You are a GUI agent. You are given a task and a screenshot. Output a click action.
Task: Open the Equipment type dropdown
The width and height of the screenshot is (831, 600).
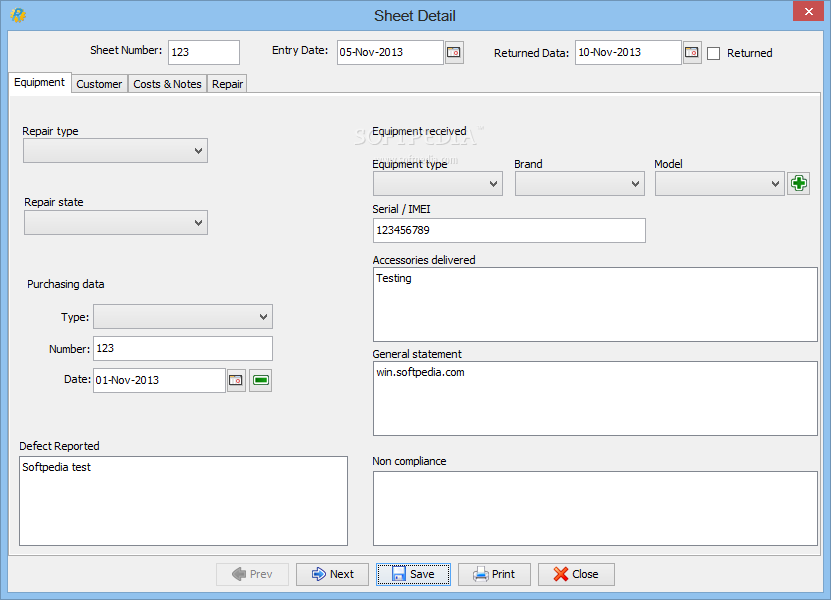point(438,184)
